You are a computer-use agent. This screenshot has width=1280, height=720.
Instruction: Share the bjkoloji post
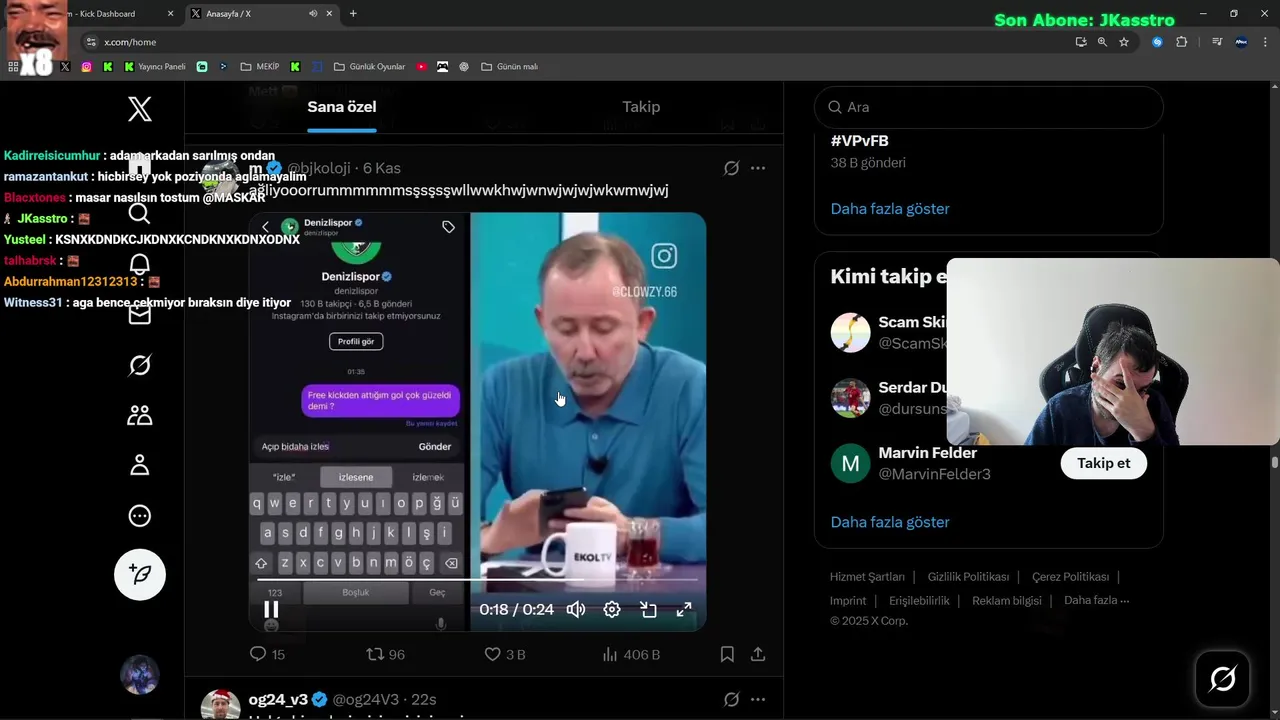point(758,654)
